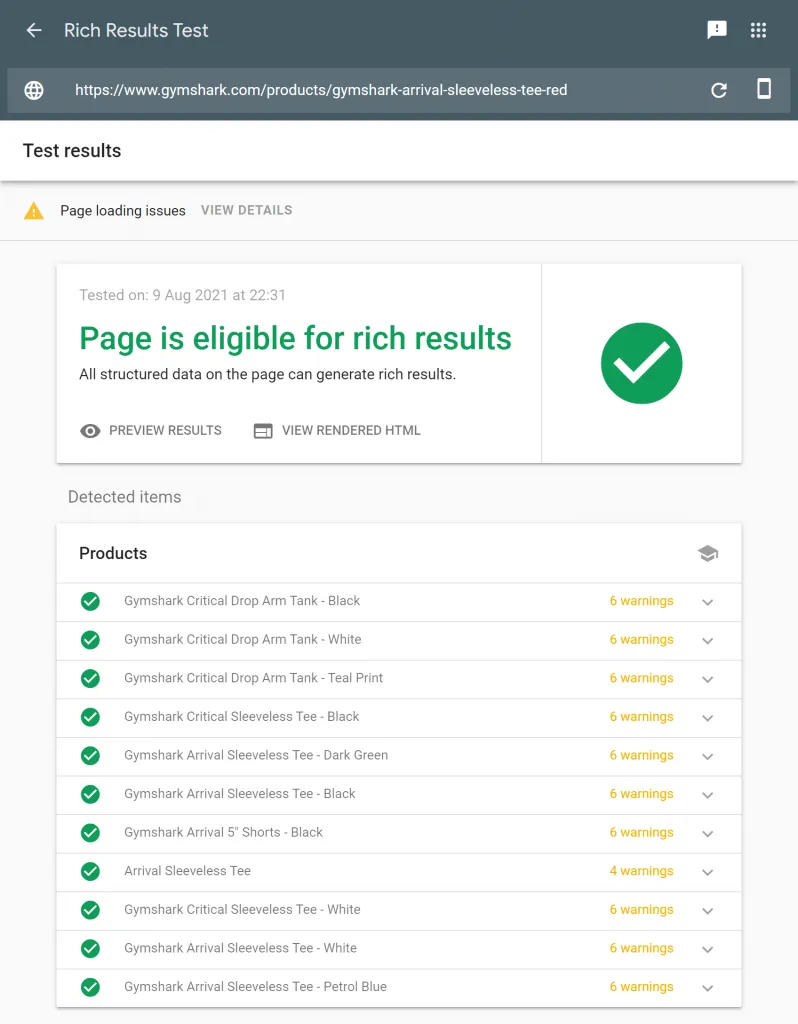
Task: Click the tested URL address field
Action: pyautogui.click(x=320, y=89)
